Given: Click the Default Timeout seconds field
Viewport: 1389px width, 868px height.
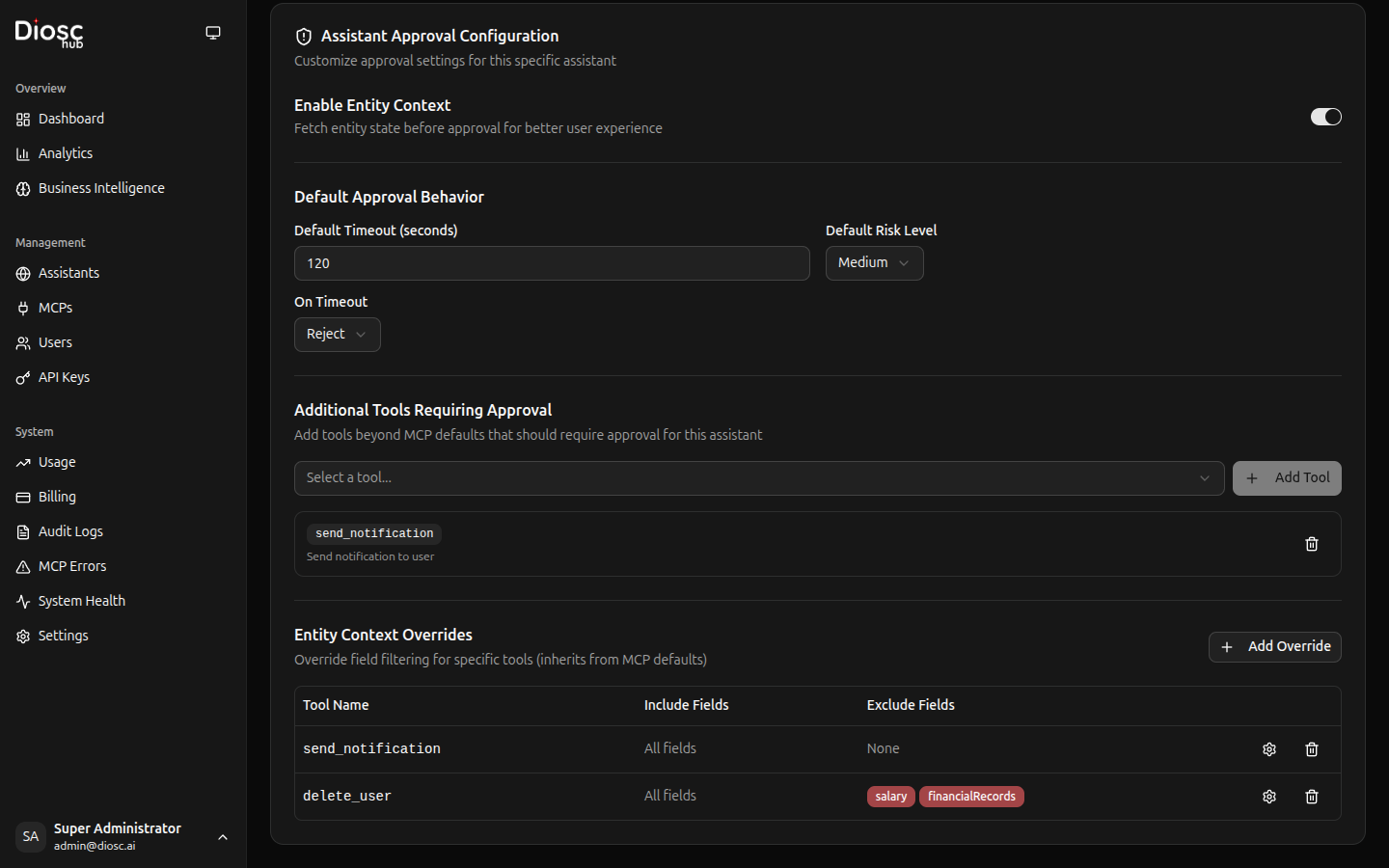Looking at the screenshot, I should coord(551,263).
